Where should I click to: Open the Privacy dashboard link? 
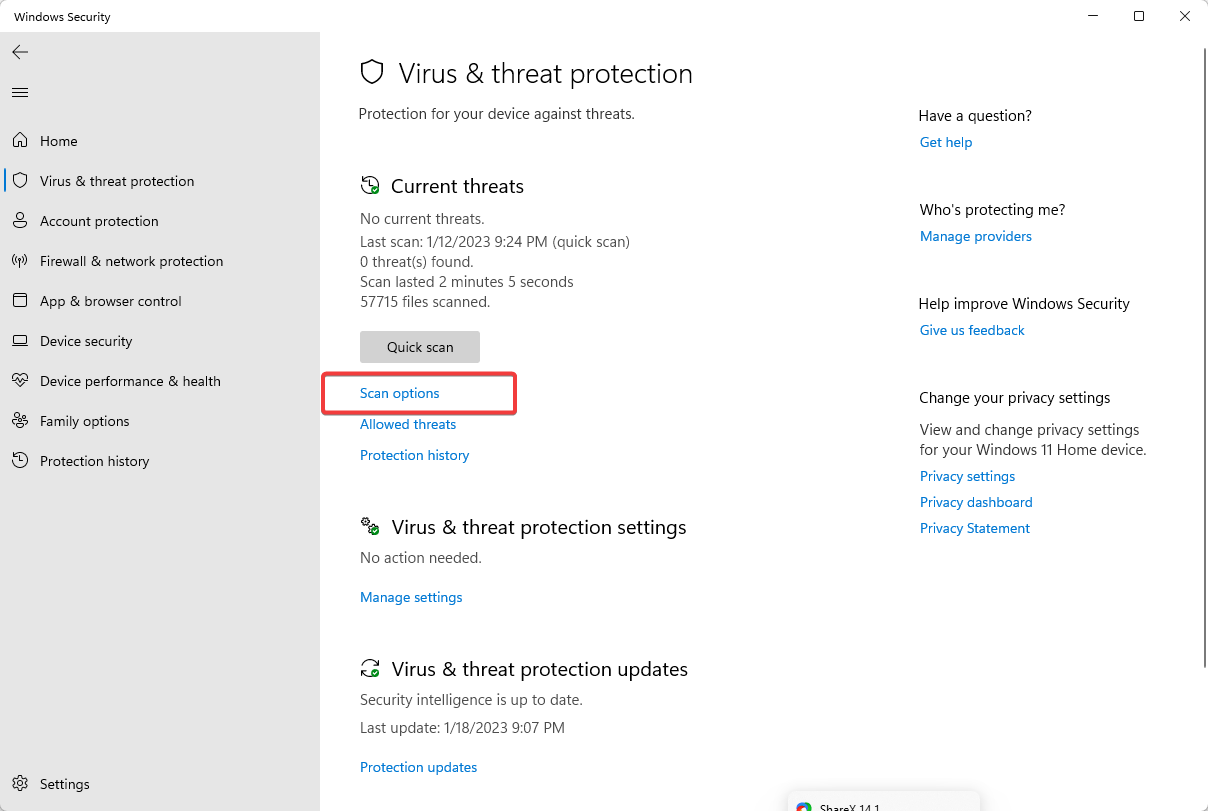tap(975, 502)
